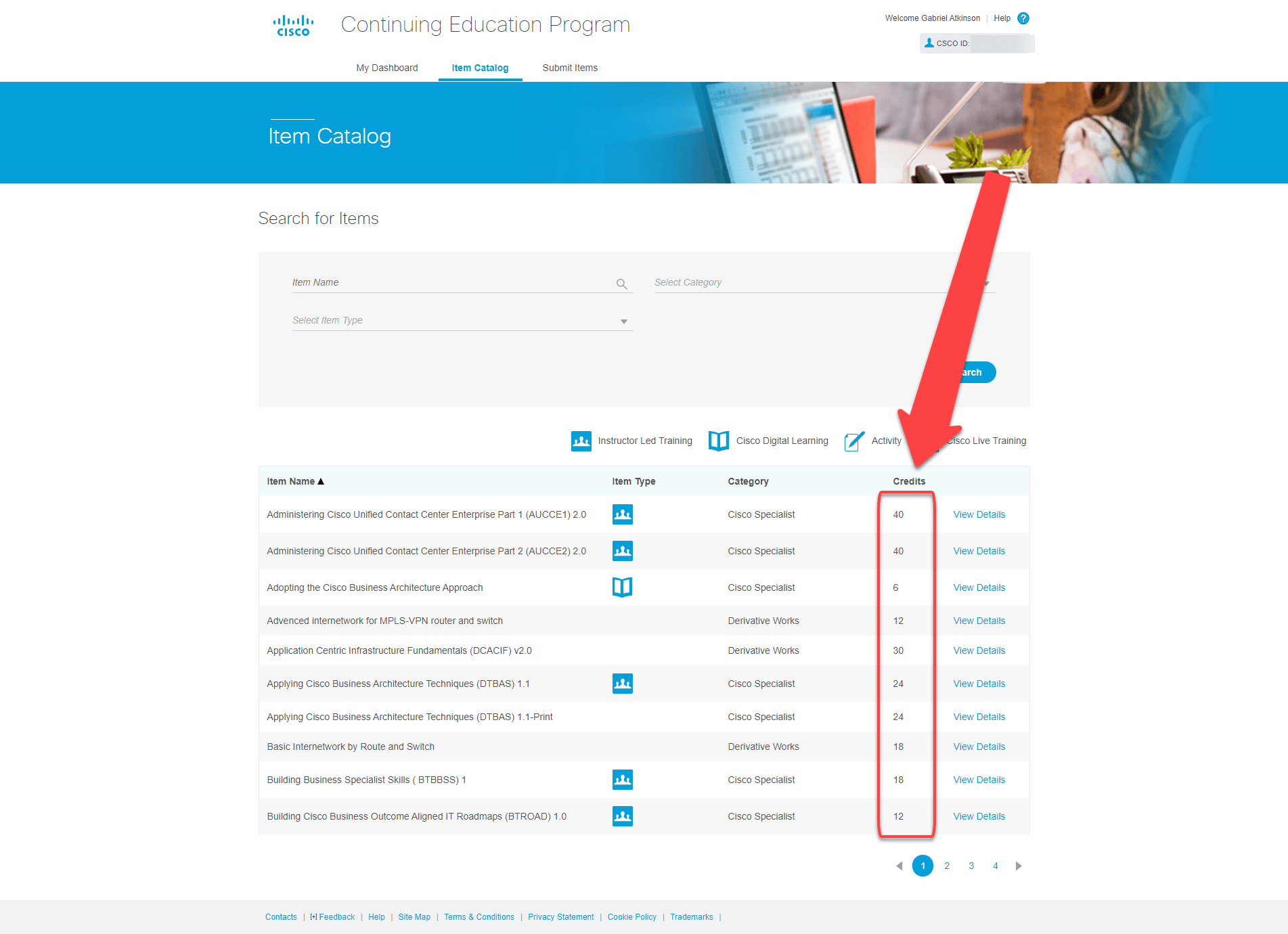
Task: Click 'Application Centric Infrastructure Fundamentals (DCACIF) v2.0'
Action: [399, 650]
